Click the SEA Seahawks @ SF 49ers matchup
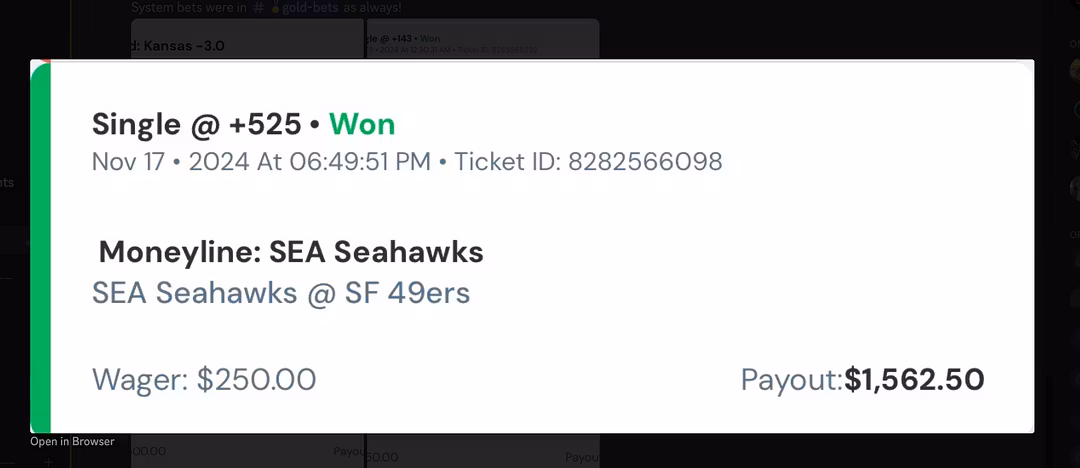The height and width of the screenshot is (468, 1080). point(281,293)
